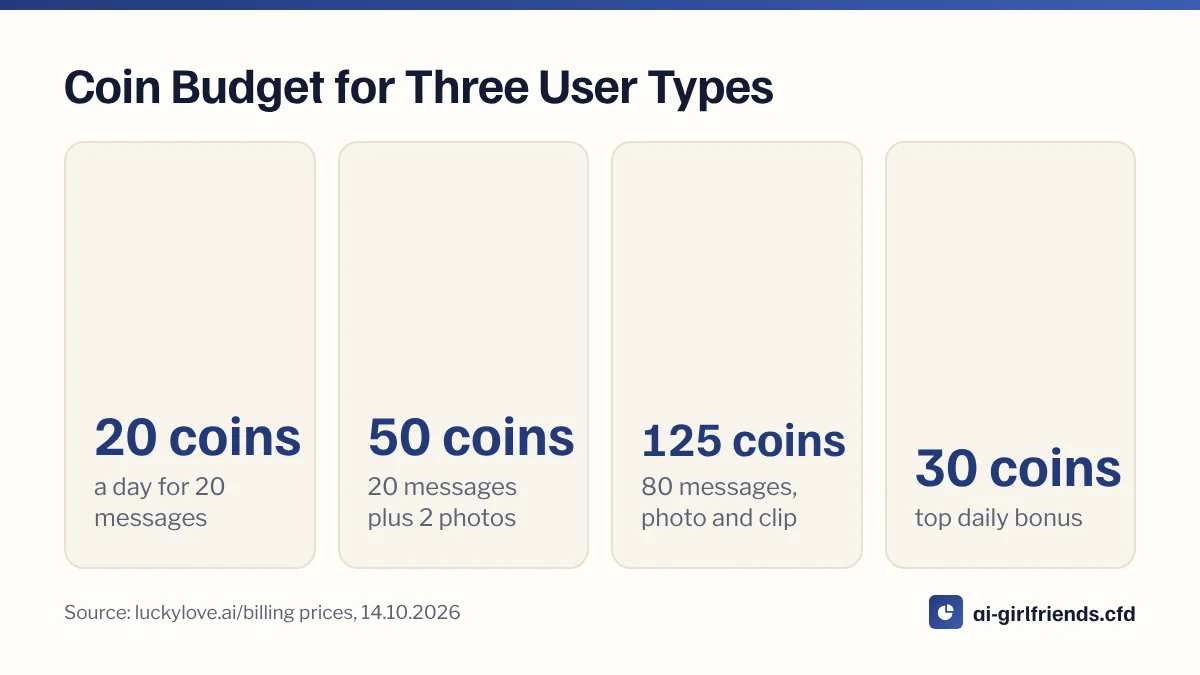1200x675 pixels.
Task: Click the Coin Budget for Three User Types title
Action: 419,88
